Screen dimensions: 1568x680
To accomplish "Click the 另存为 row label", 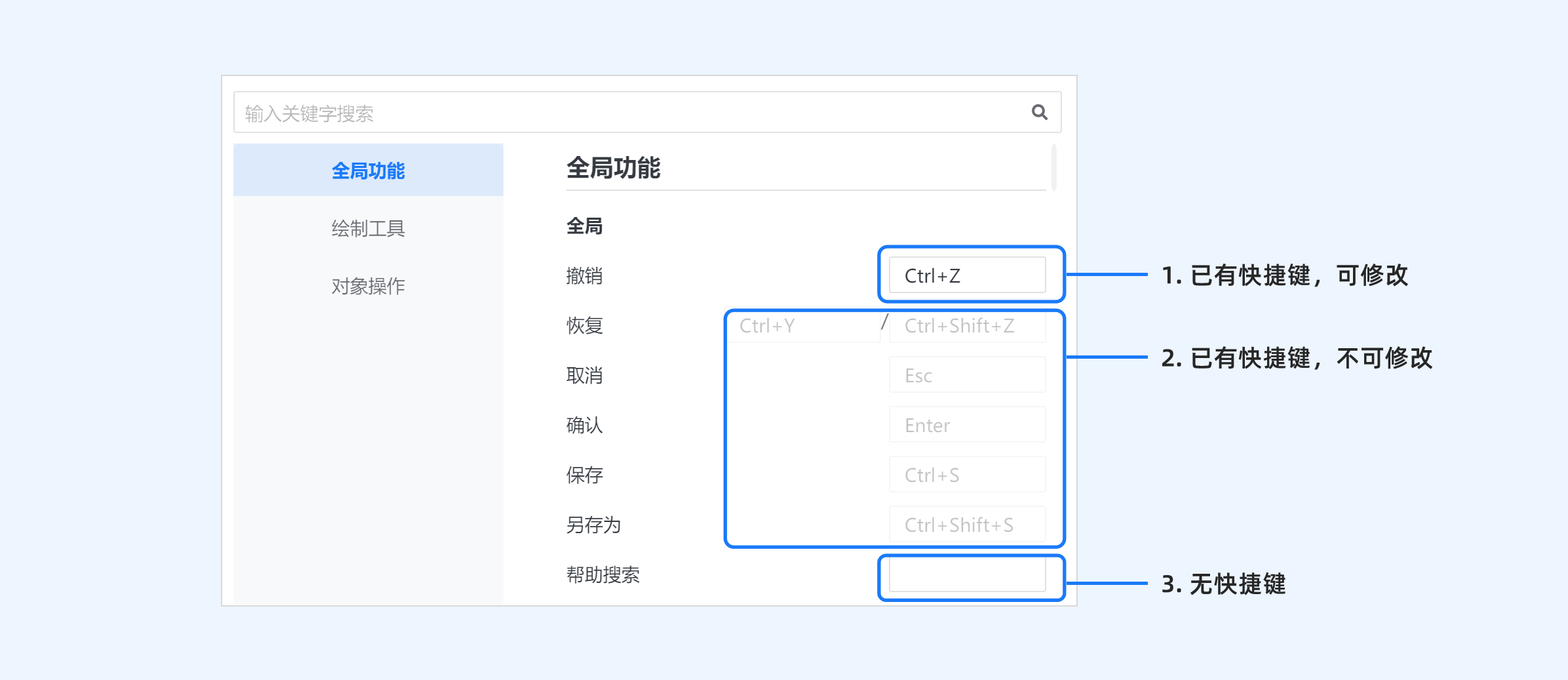I will tap(593, 525).
